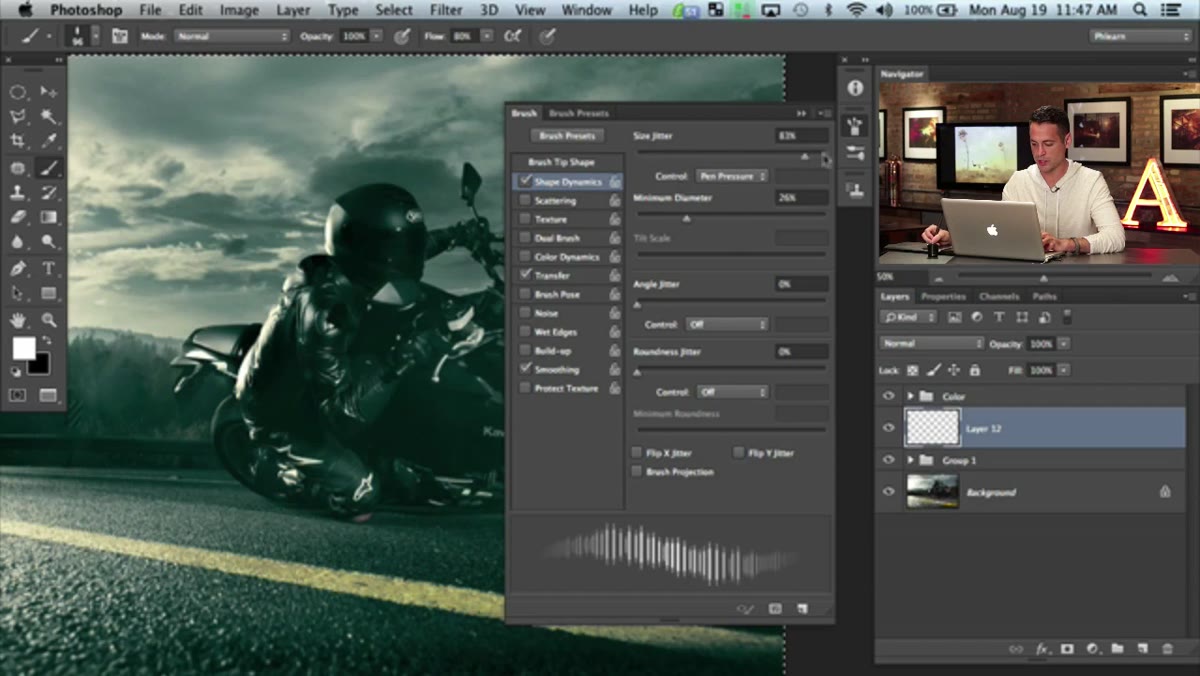Open the layer blend mode Normal dropdown
This screenshot has width=1200, height=676.
(932, 343)
